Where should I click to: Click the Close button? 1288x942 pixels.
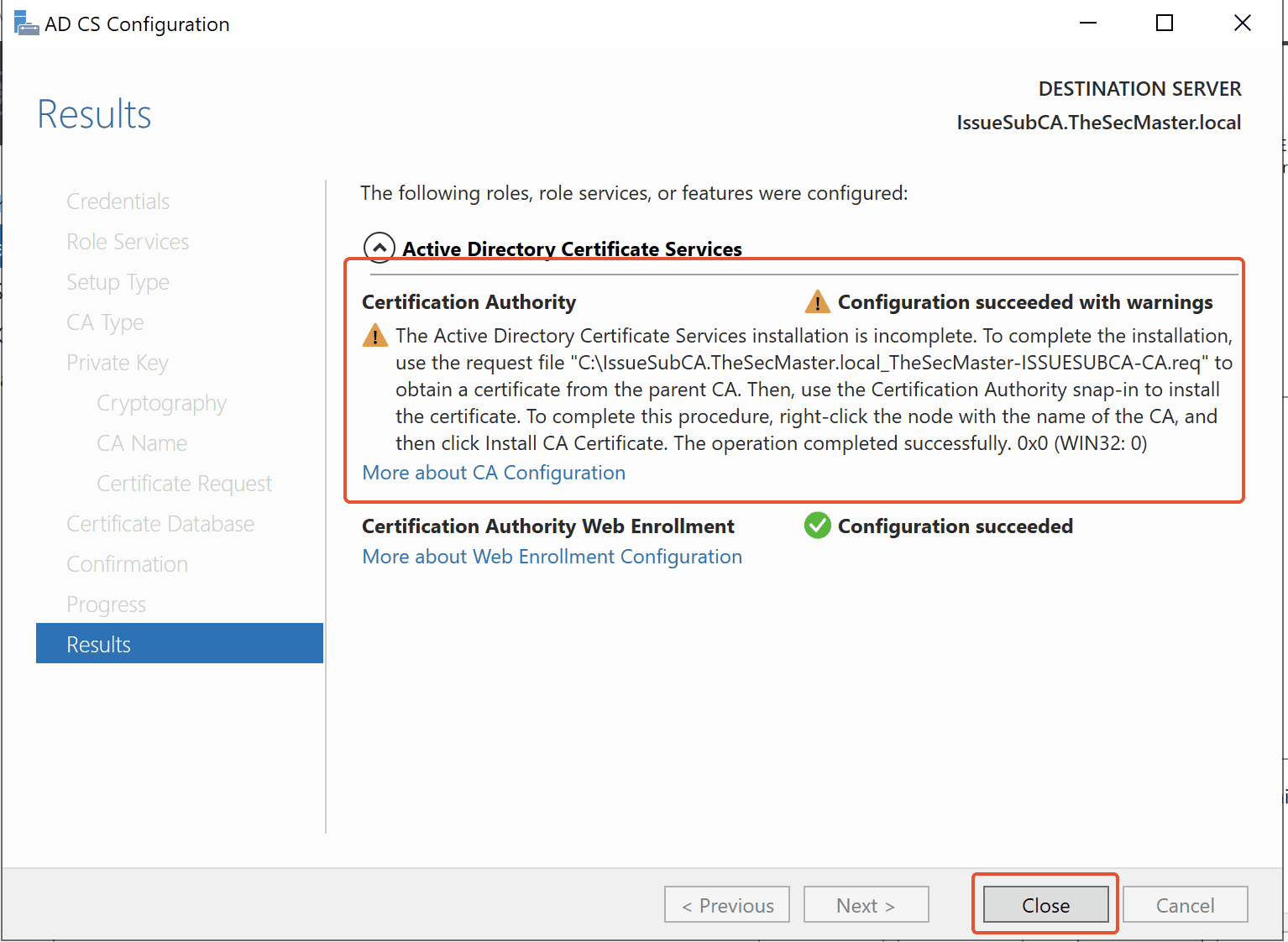click(1045, 905)
